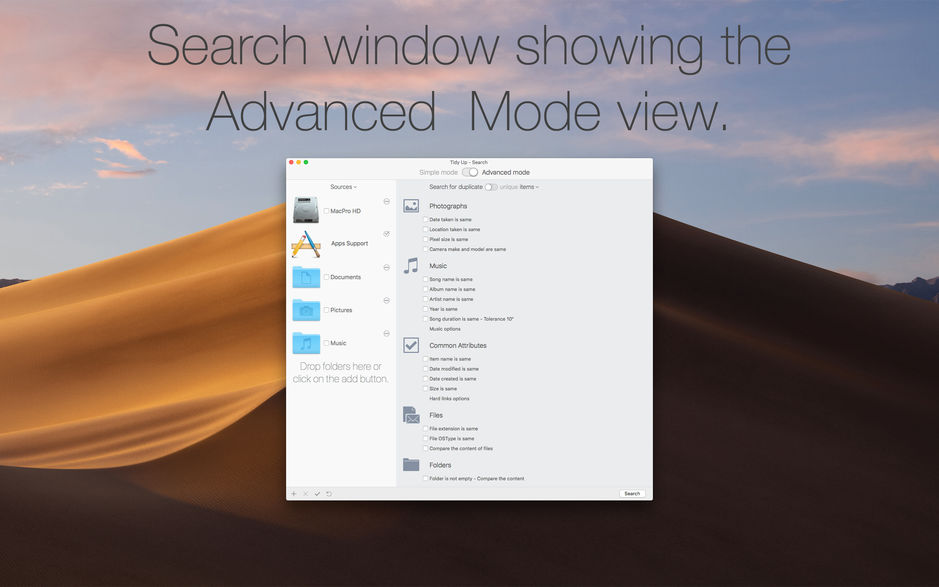The width and height of the screenshot is (939, 587).
Task: Click 'Drop folders here' drop area text
Action: coord(340,373)
